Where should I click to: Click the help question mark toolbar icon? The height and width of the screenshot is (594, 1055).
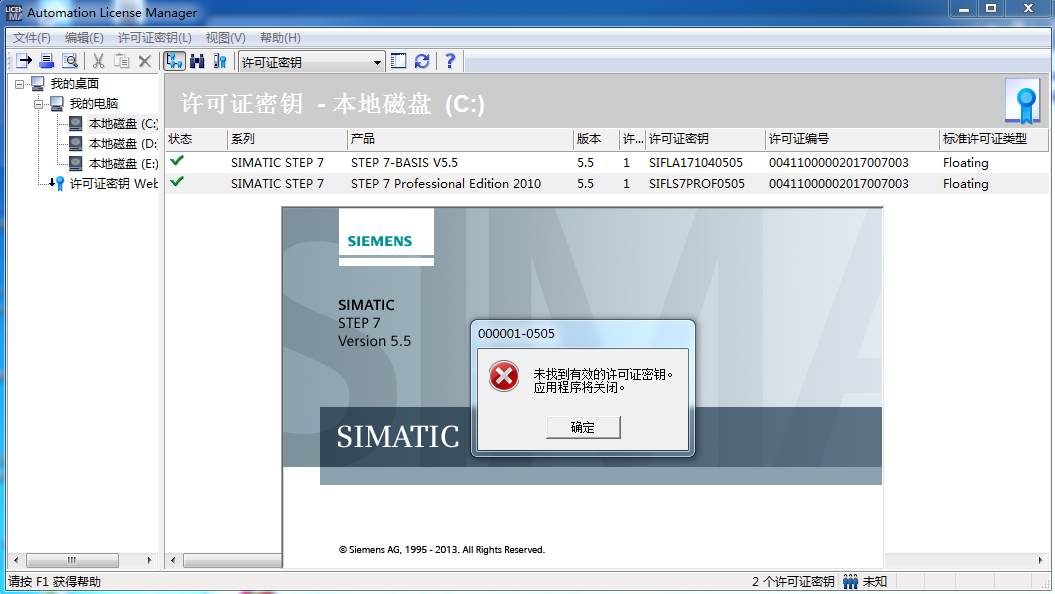click(x=450, y=61)
